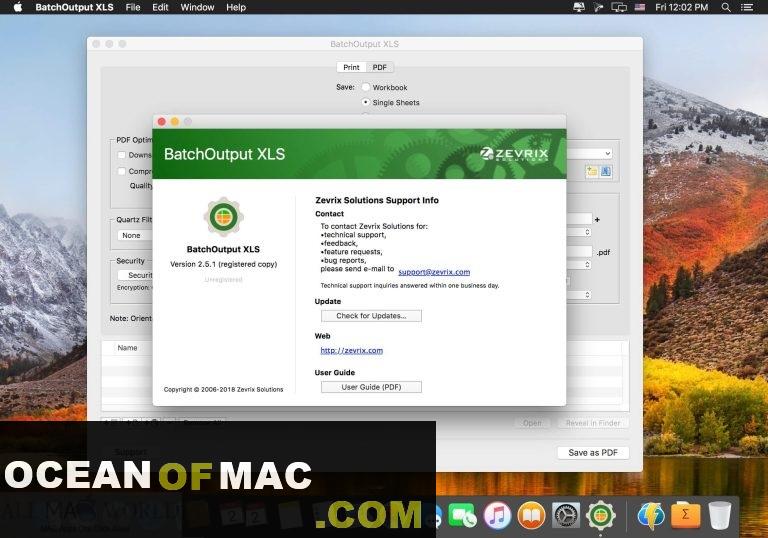This screenshot has height=538, width=768.
Task: Switch to the Print tab
Action: [x=351, y=67]
